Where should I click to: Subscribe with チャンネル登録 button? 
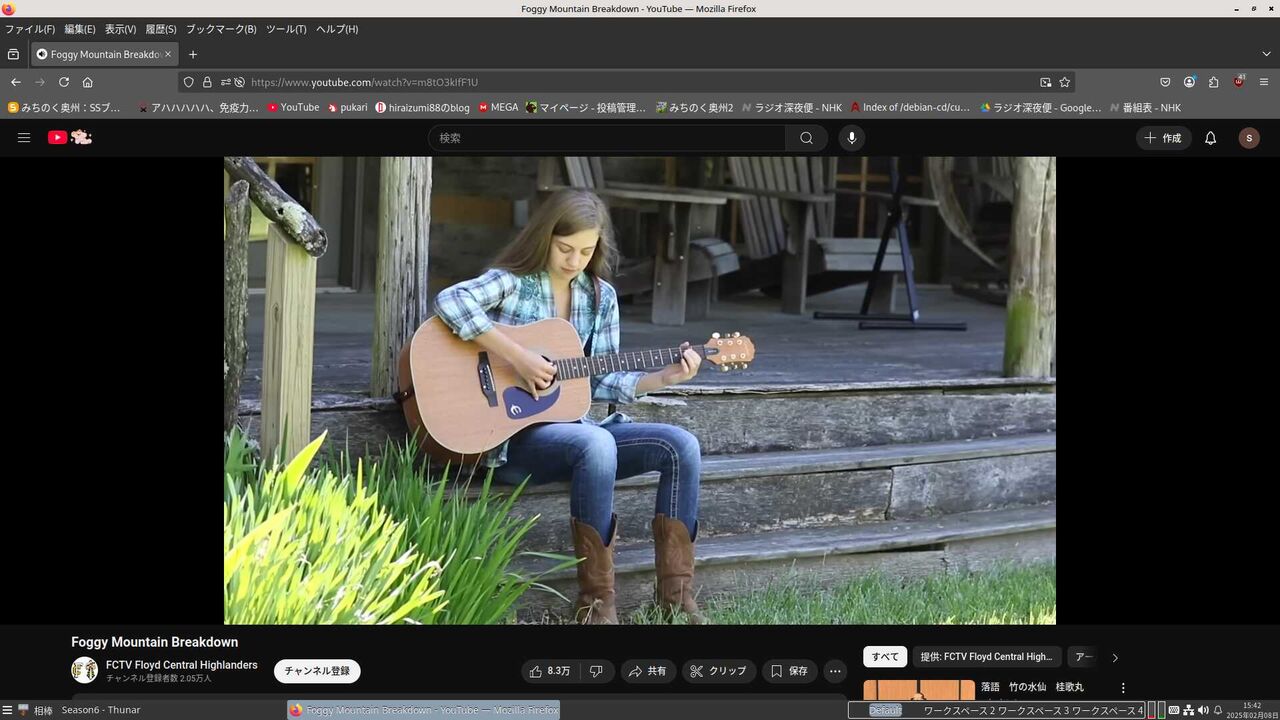317,671
